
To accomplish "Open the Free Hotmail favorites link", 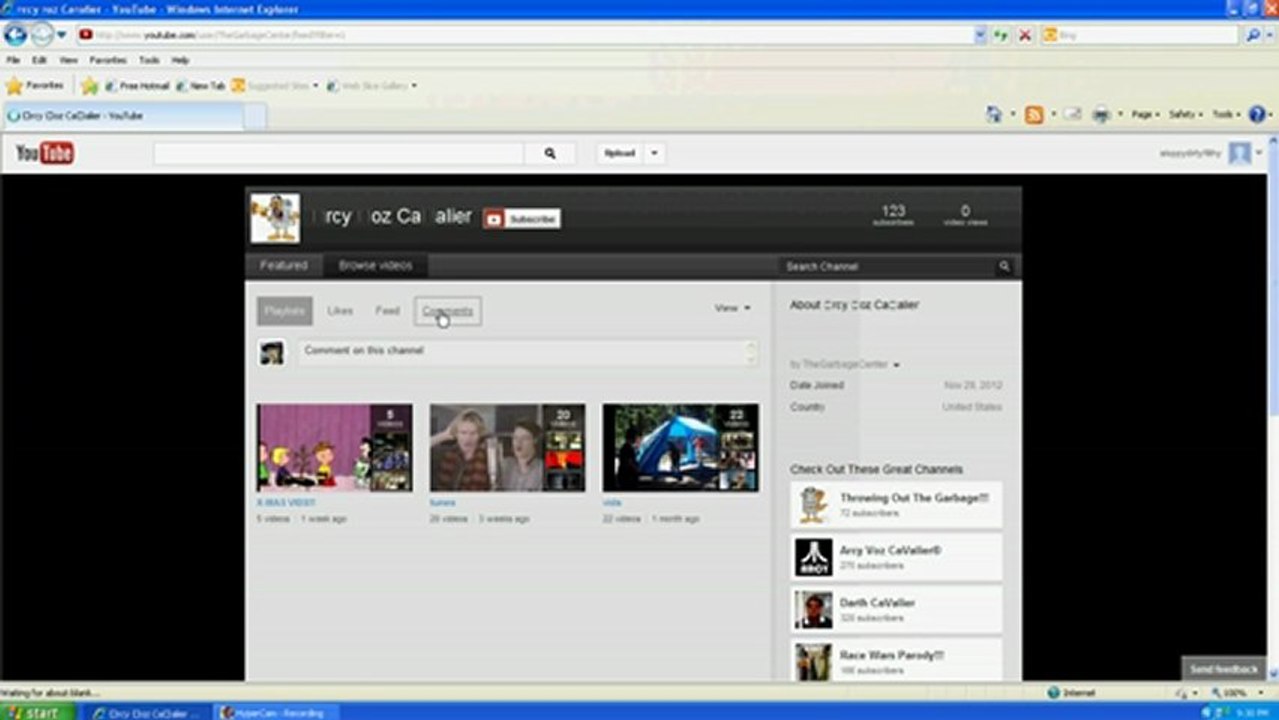I will [137, 86].
